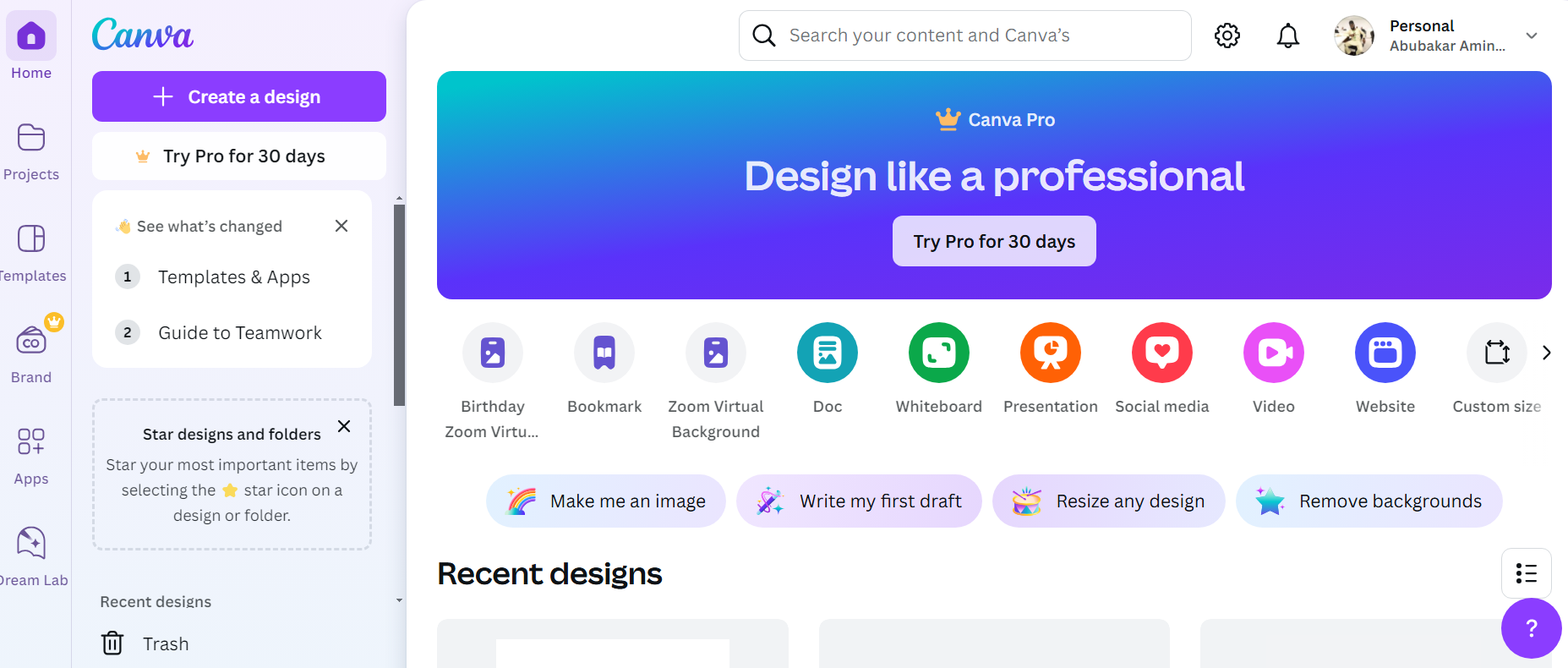Close the See what's changed panel
The image size is (1568, 668).
pyautogui.click(x=341, y=226)
